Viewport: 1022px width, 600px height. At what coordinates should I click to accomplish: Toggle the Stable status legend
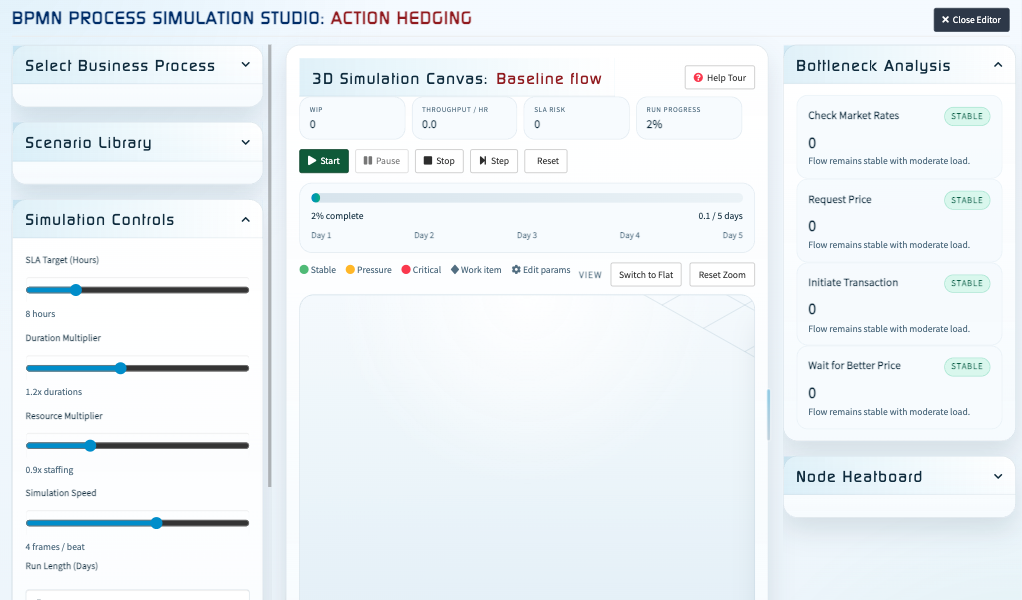coord(302,269)
